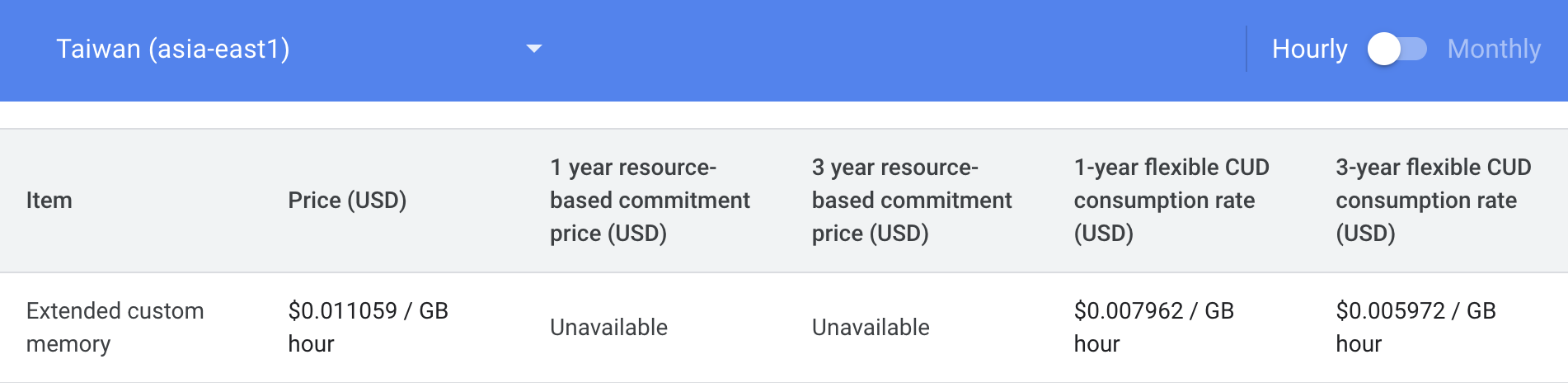Click the 3-year flexible CUD consumption rate header
1568x383 pixels.
click(1434, 201)
